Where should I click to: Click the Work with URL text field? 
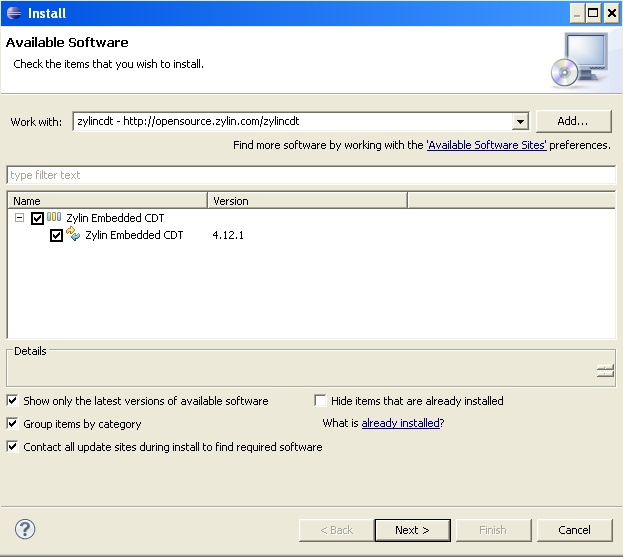coord(293,121)
